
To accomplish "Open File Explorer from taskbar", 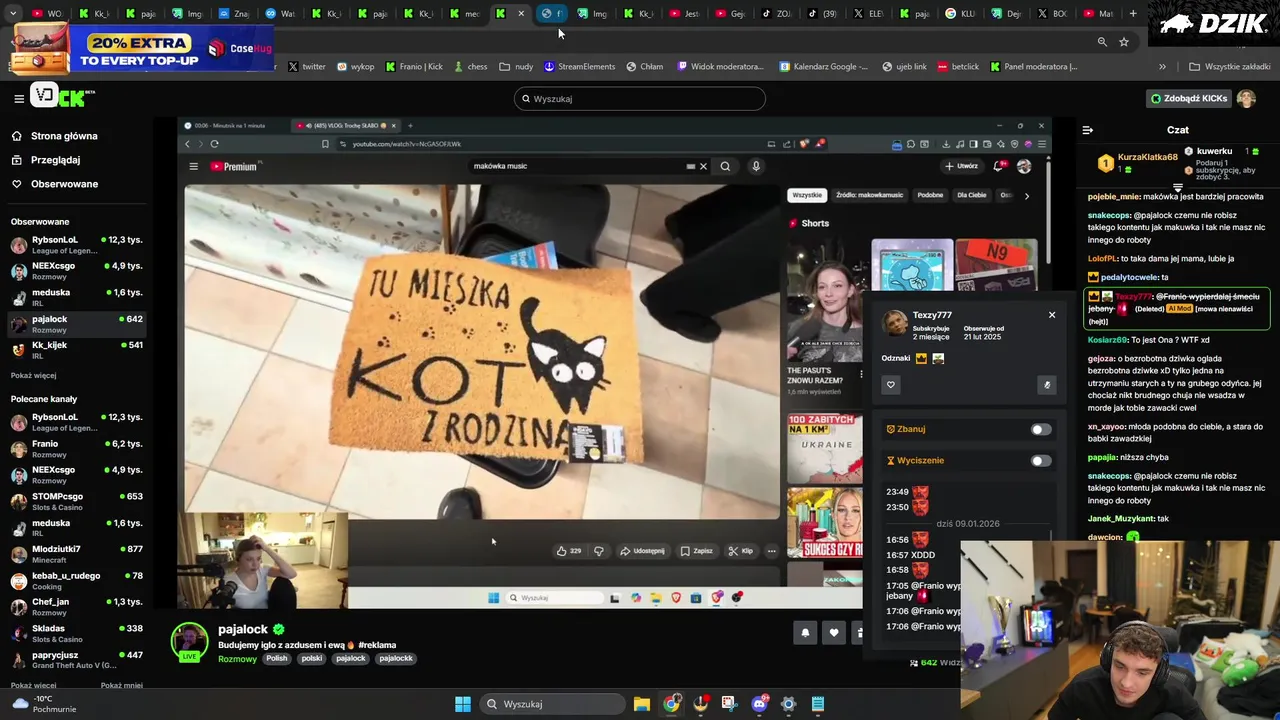I will point(642,704).
